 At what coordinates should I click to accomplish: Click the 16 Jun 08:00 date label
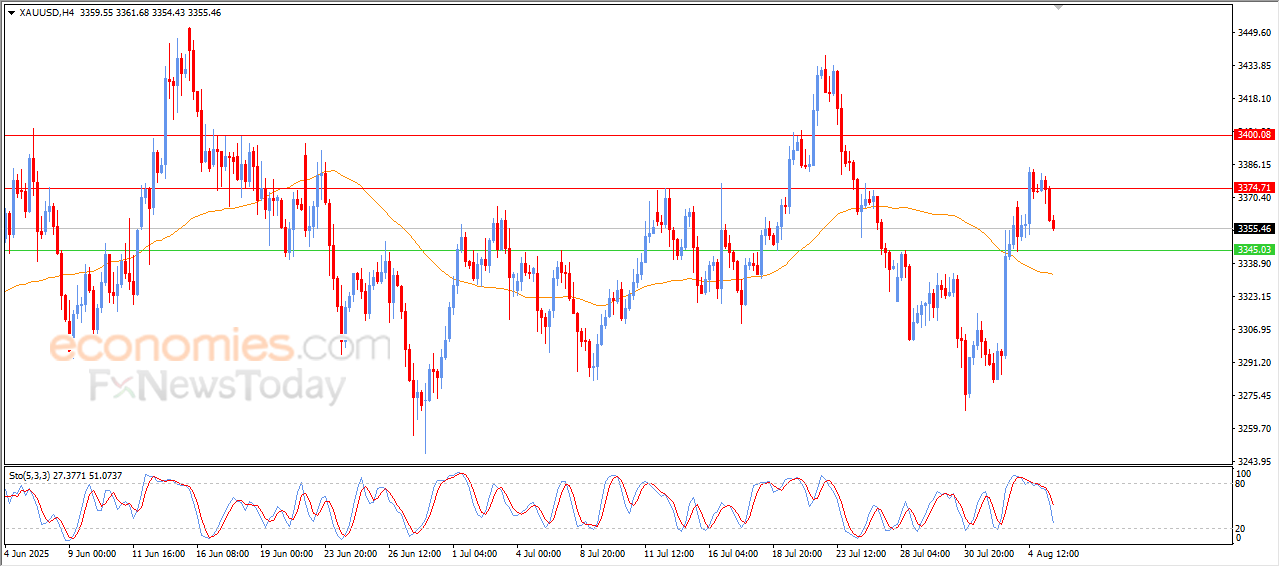(221, 552)
